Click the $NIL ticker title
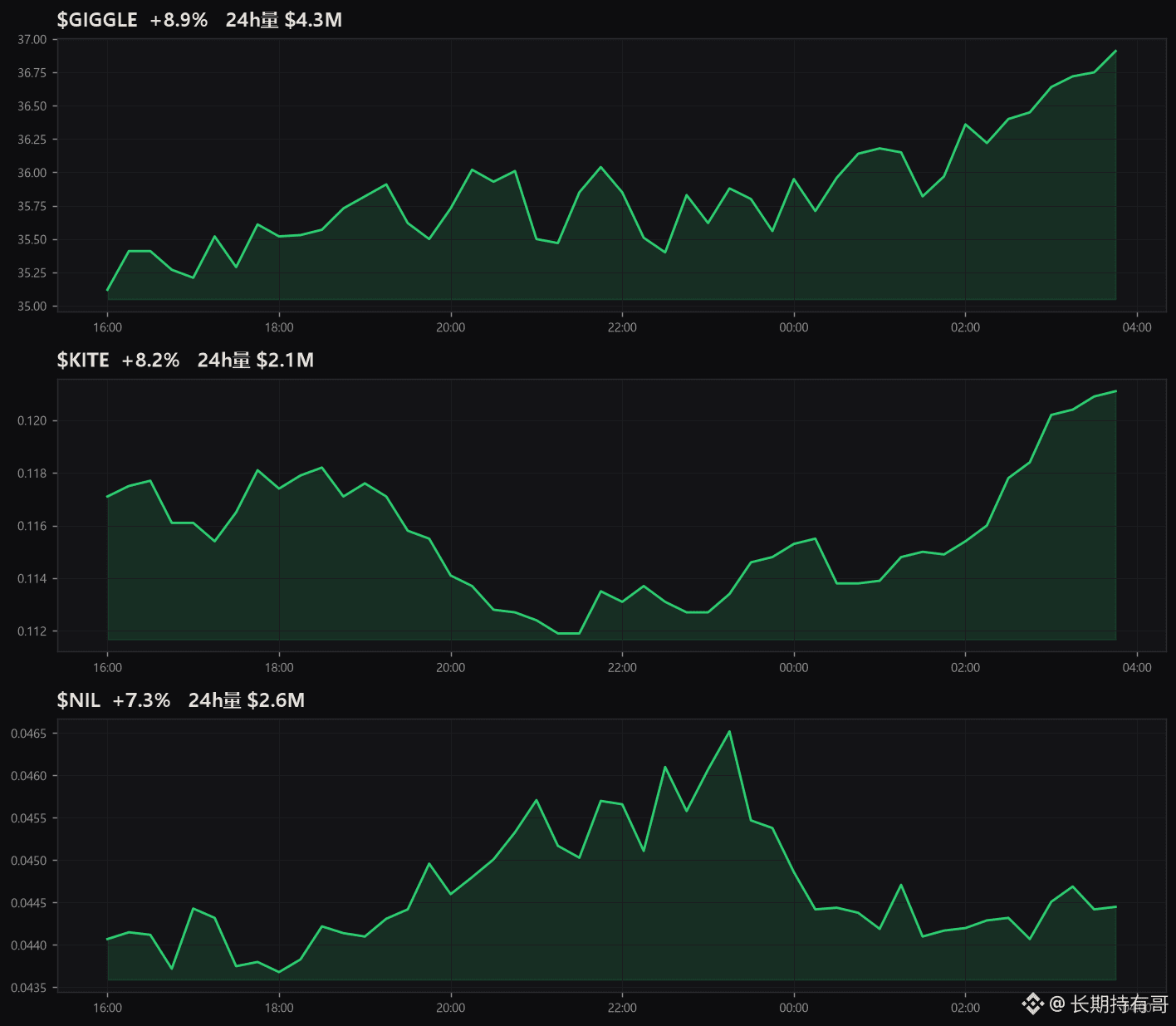 pyautogui.click(x=78, y=700)
